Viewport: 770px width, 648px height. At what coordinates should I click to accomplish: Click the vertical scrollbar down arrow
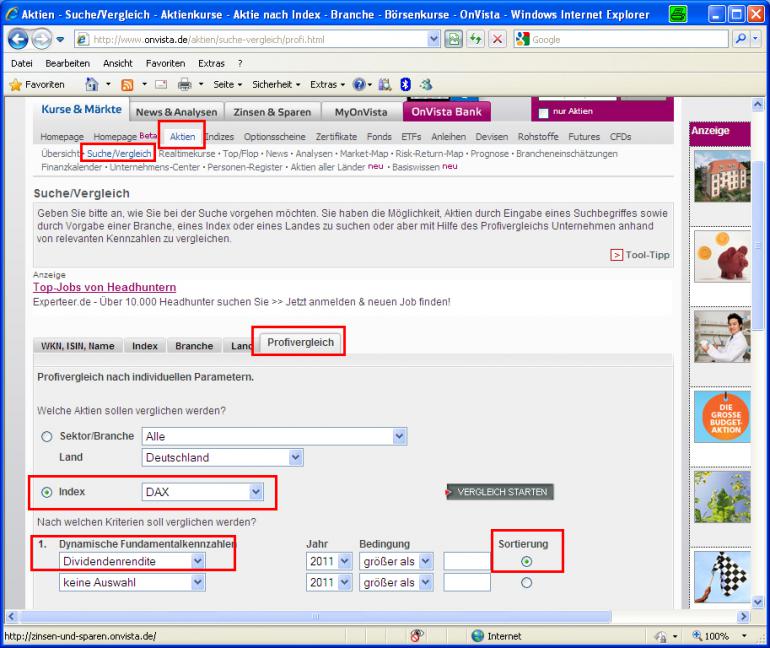coord(758,602)
